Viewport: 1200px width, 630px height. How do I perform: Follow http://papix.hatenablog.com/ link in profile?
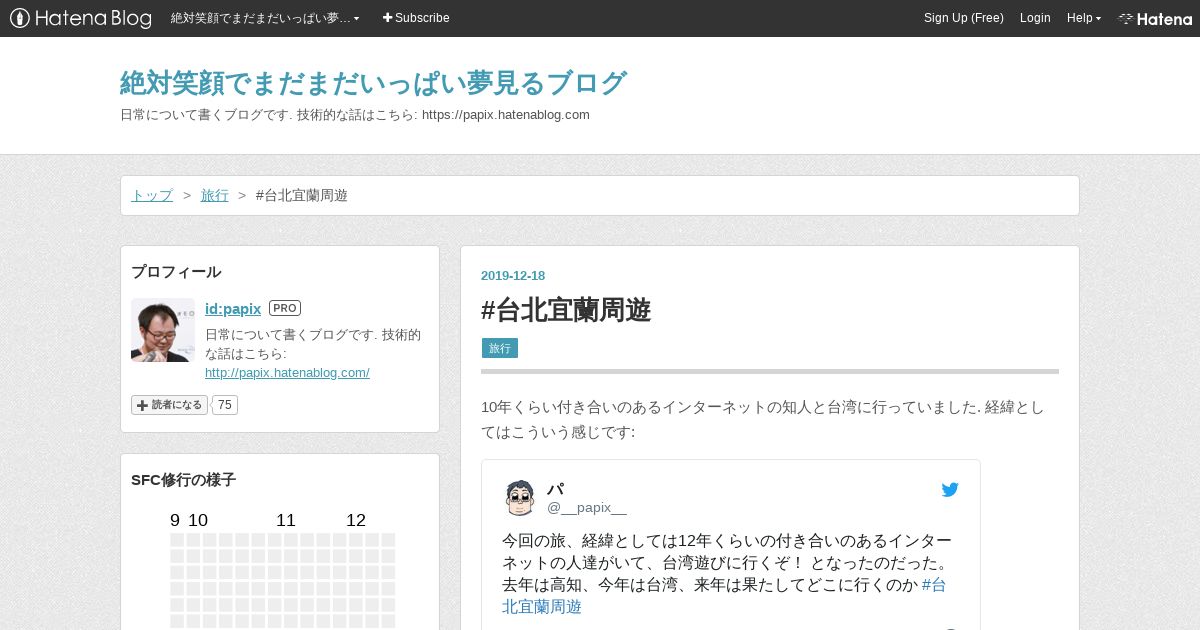pyautogui.click(x=287, y=372)
